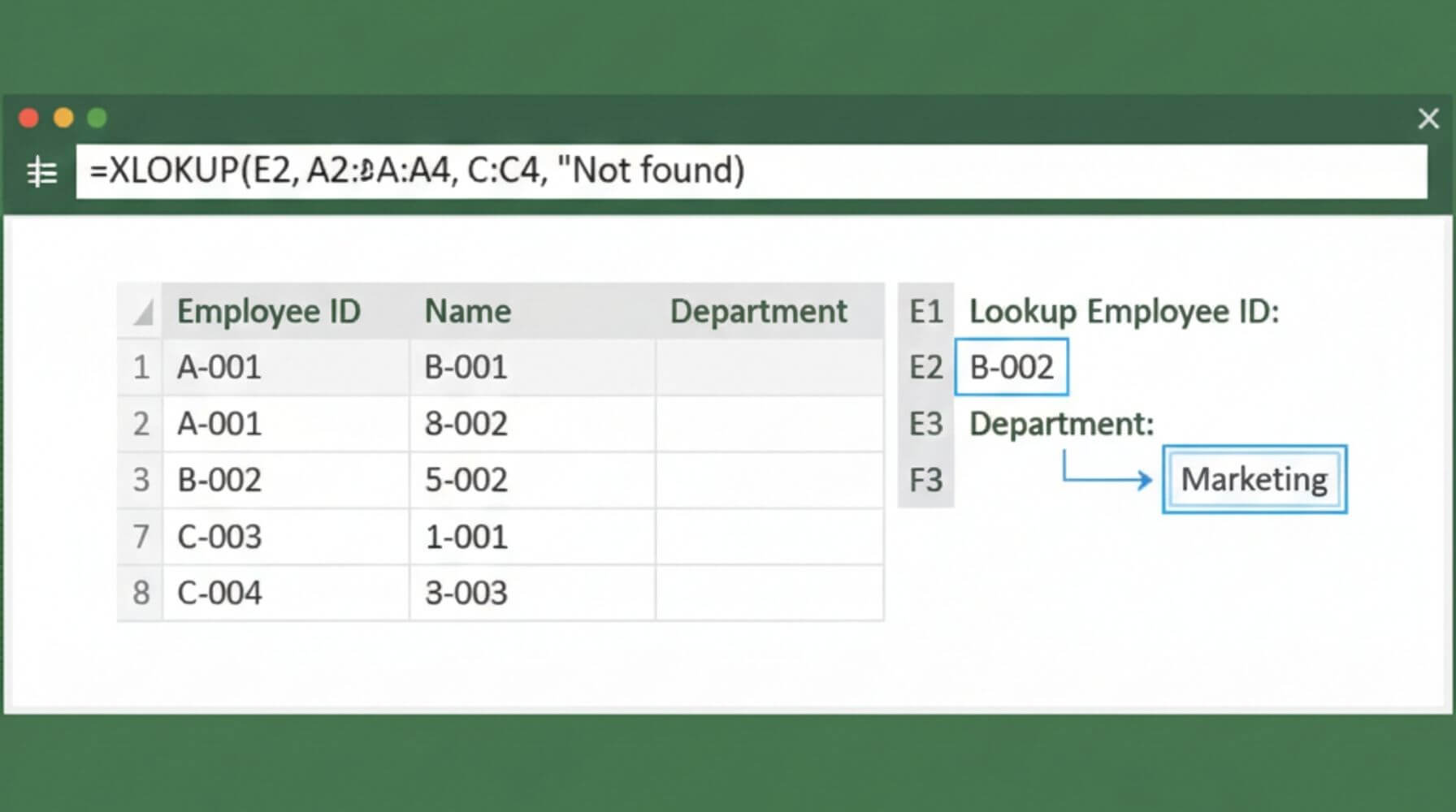Viewport: 1456px width, 812px height.
Task: Click the green maximize window dot
Action: coord(97,119)
